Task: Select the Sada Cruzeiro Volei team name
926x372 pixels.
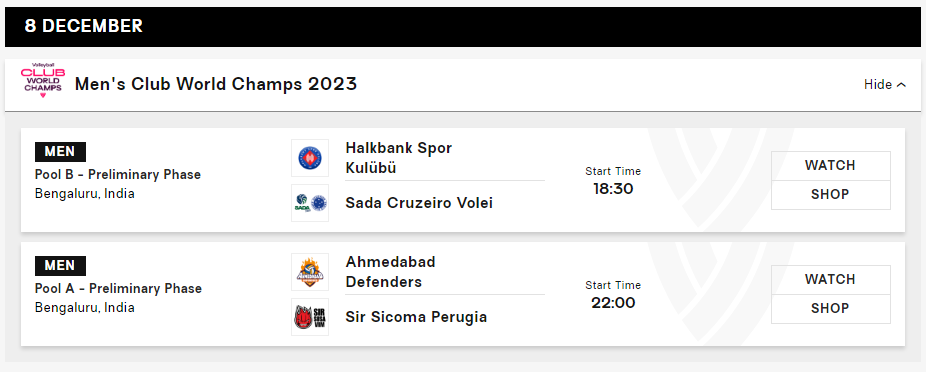Action: (419, 203)
